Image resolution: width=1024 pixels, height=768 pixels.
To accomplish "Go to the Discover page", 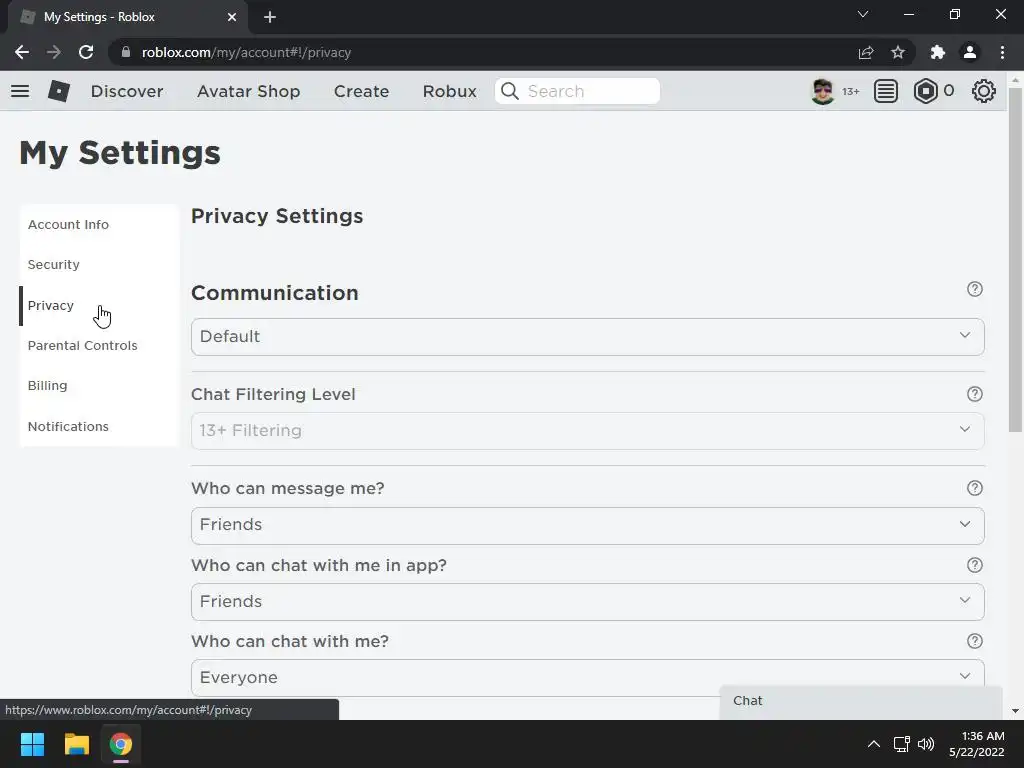I will tap(127, 91).
